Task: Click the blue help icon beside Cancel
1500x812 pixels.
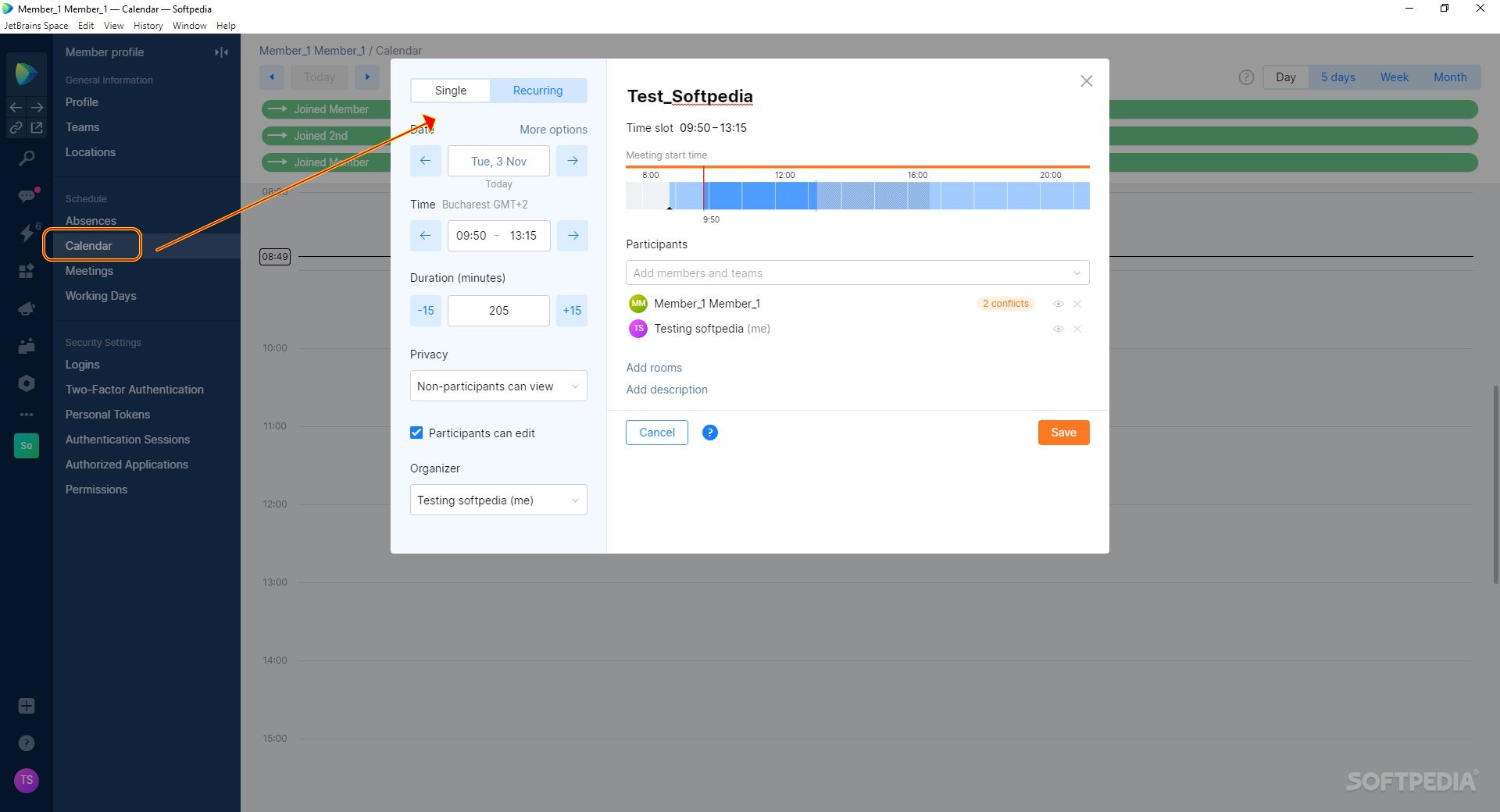Action: (x=709, y=433)
